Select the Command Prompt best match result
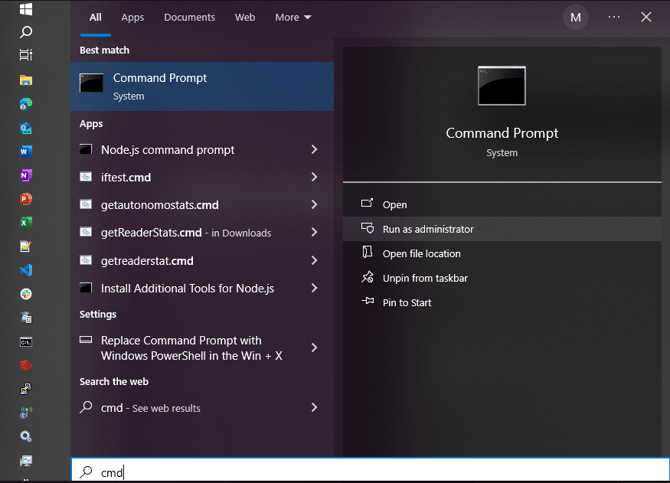 point(202,86)
